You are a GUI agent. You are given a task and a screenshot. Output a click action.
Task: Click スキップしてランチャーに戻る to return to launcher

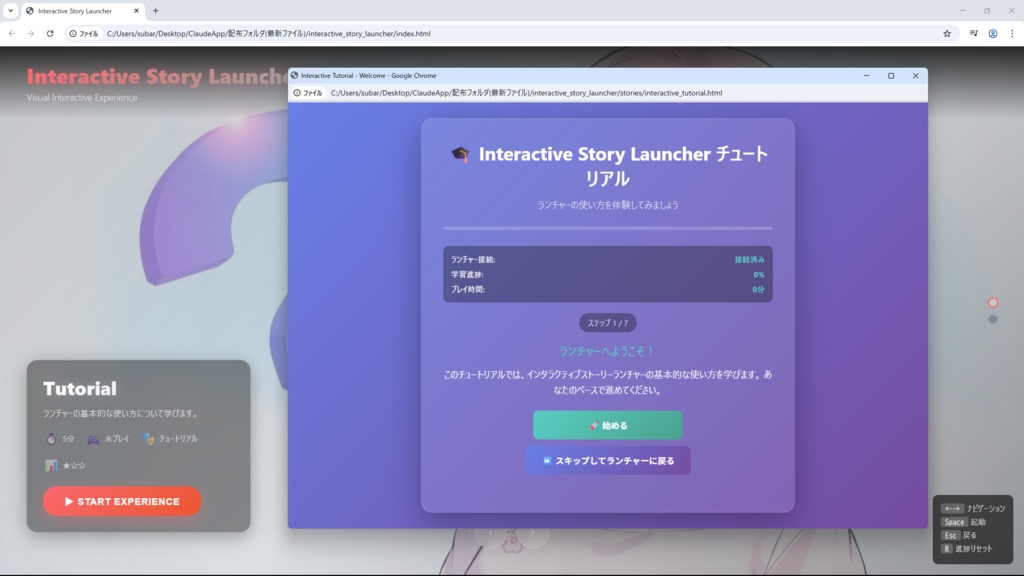point(607,460)
